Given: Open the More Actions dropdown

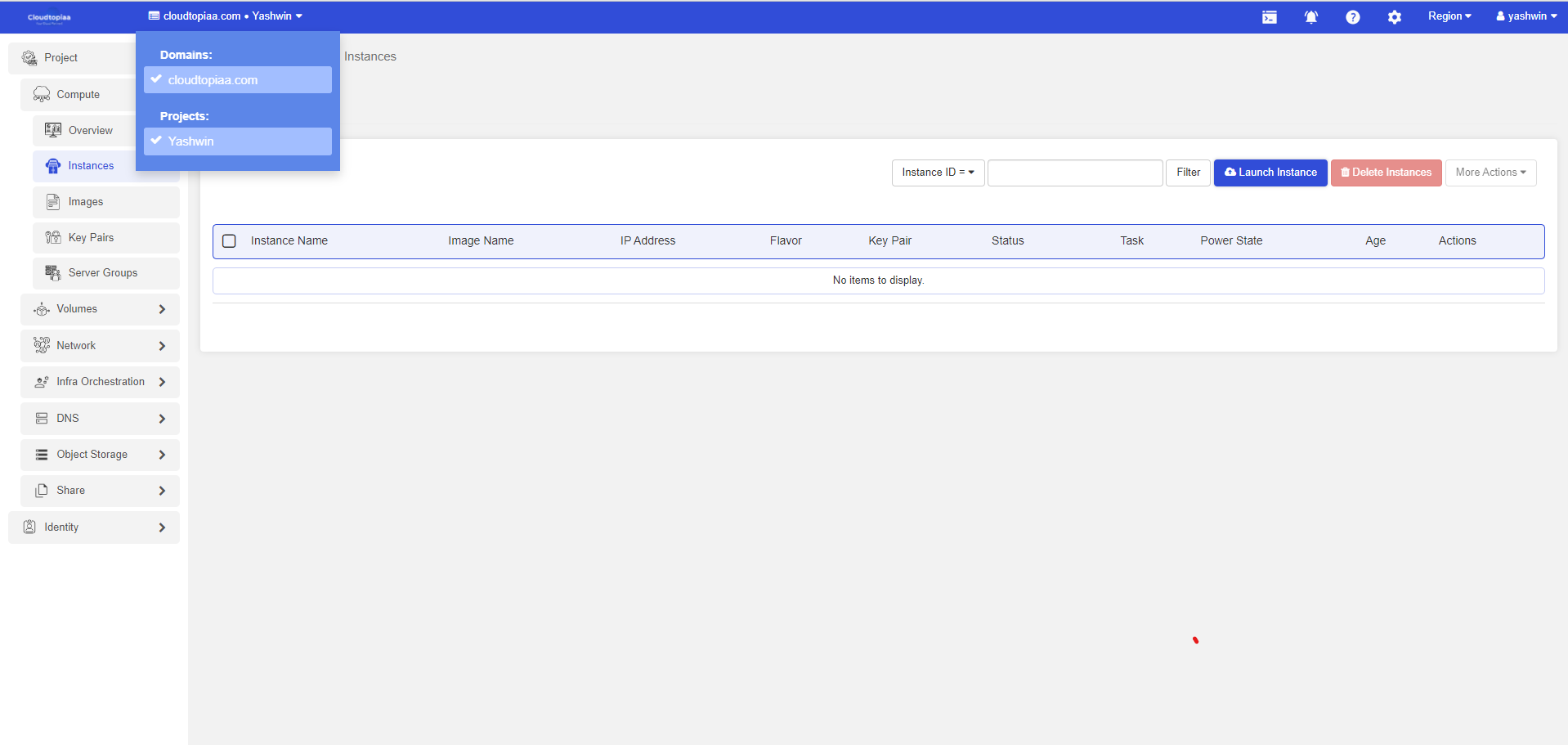Looking at the screenshot, I should (1490, 173).
